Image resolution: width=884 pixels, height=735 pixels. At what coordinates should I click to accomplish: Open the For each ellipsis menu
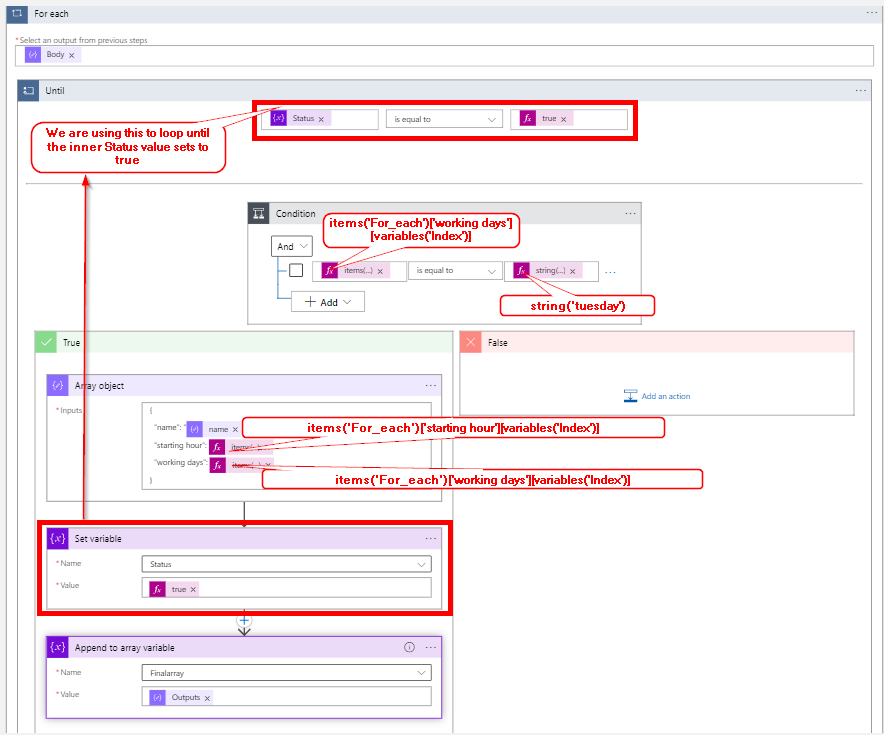871,13
